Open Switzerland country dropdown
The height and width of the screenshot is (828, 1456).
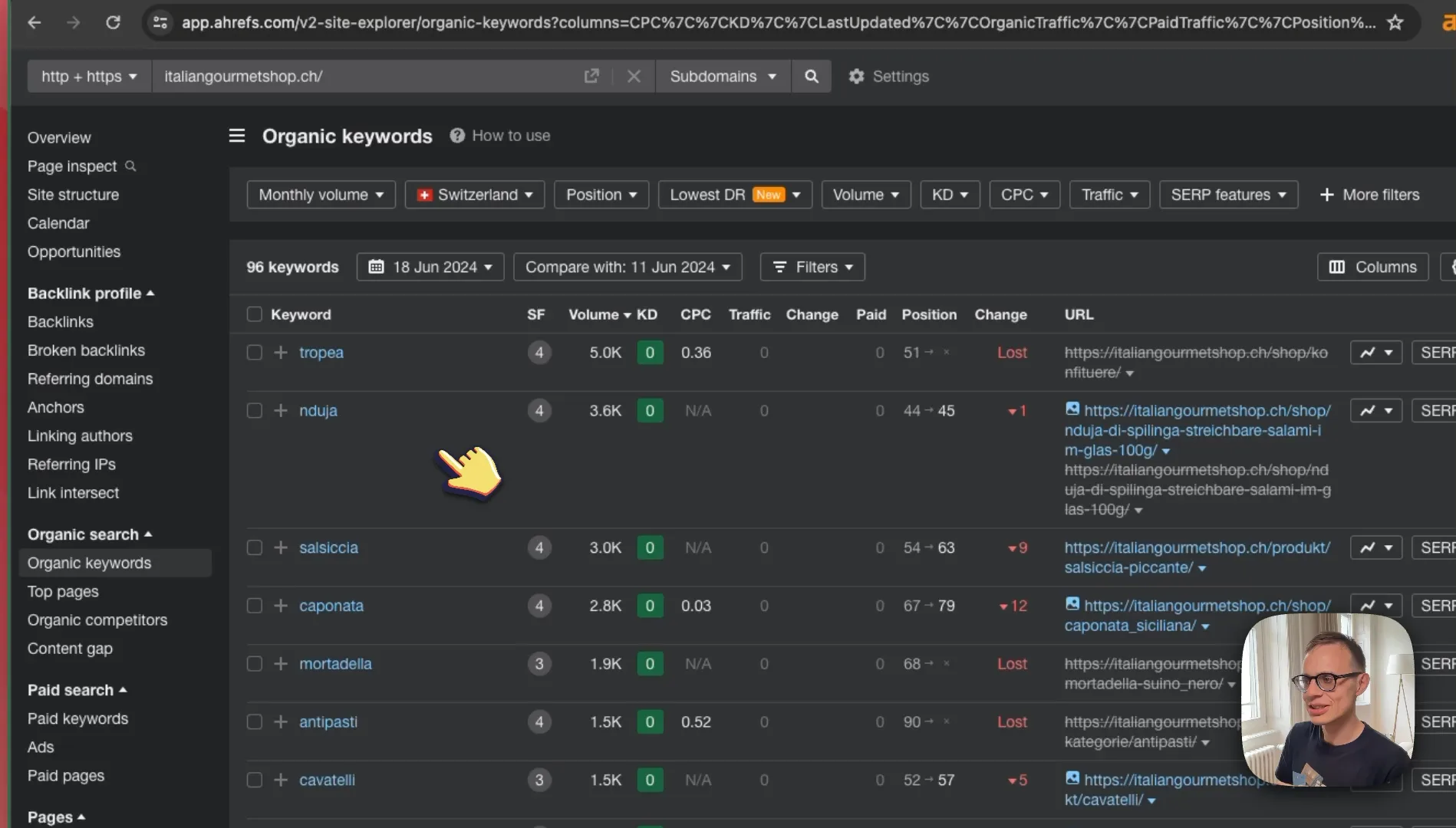(475, 195)
